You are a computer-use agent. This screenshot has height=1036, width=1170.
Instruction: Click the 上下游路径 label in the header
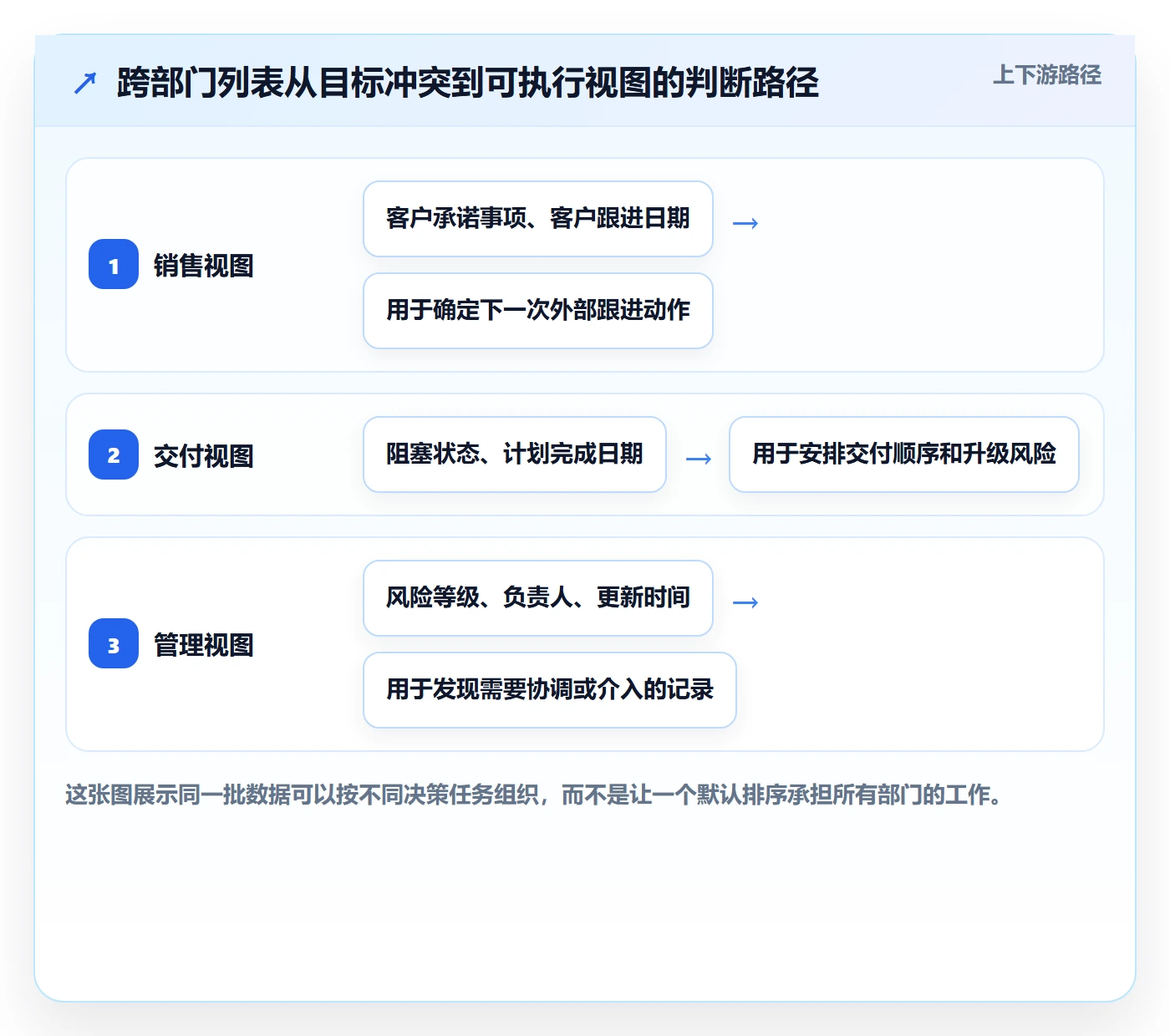pos(1047,75)
